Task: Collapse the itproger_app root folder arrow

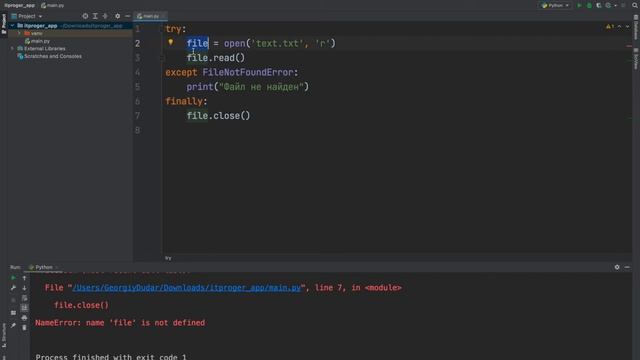Action: click(13, 25)
